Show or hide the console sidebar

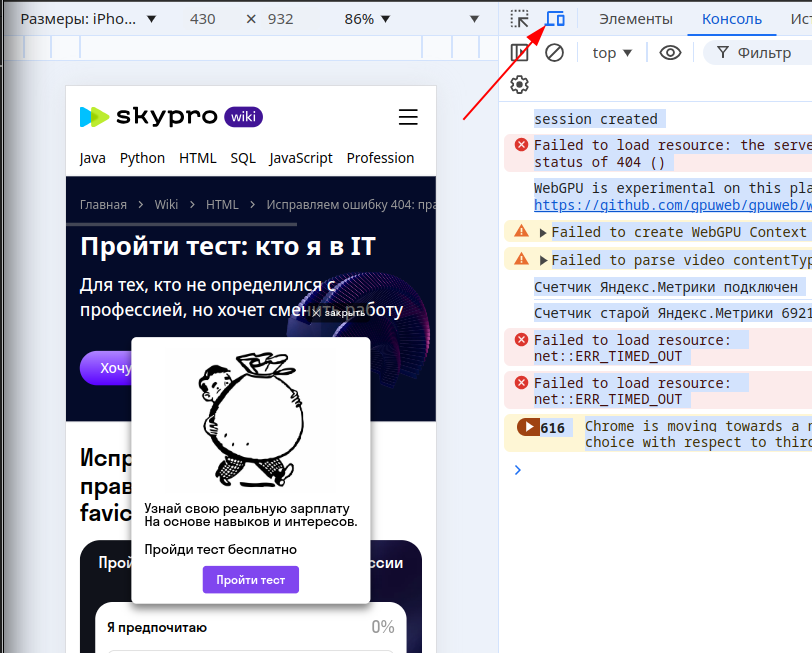tap(519, 53)
